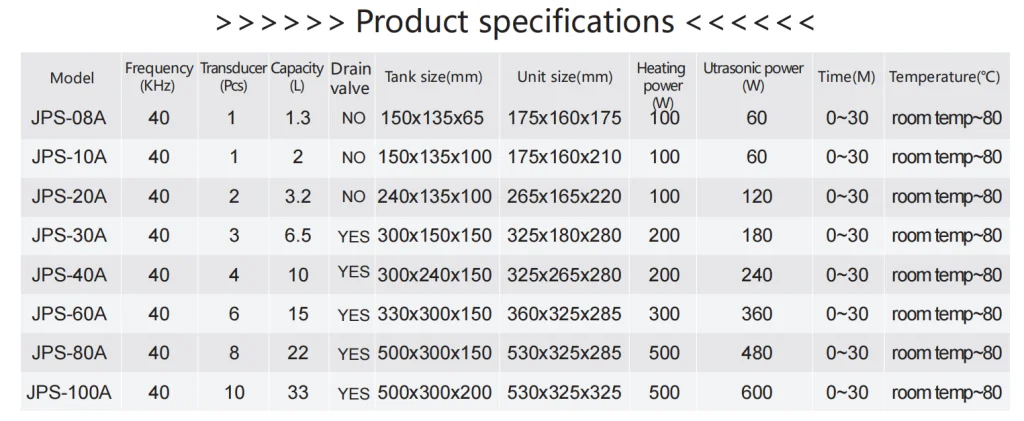Select the Temperature(℃) column header

(x=944, y=77)
